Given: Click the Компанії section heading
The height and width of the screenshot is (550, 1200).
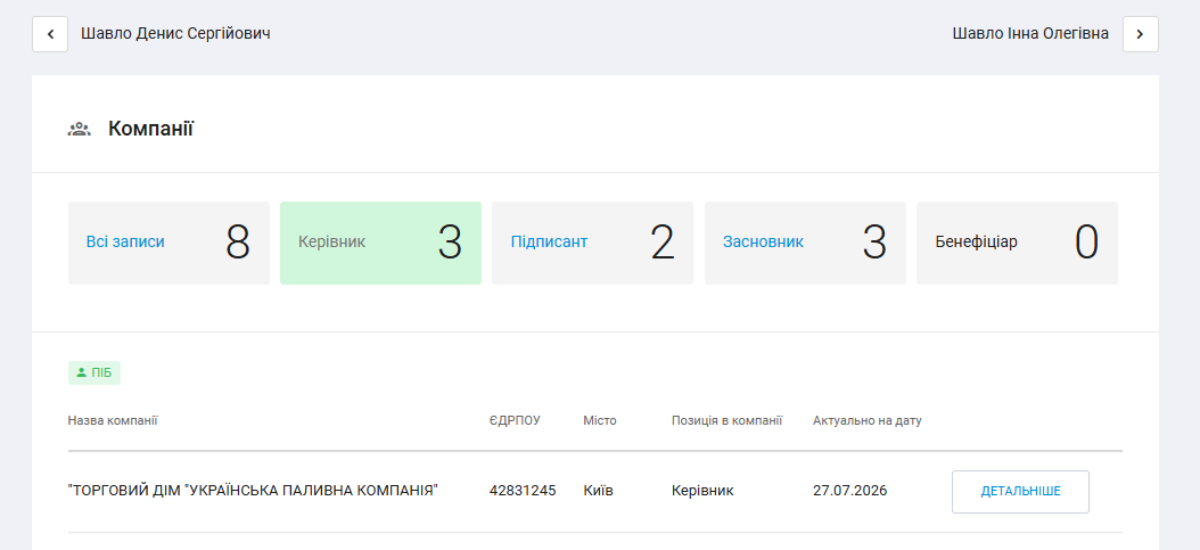Looking at the screenshot, I should pyautogui.click(x=151, y=129).
